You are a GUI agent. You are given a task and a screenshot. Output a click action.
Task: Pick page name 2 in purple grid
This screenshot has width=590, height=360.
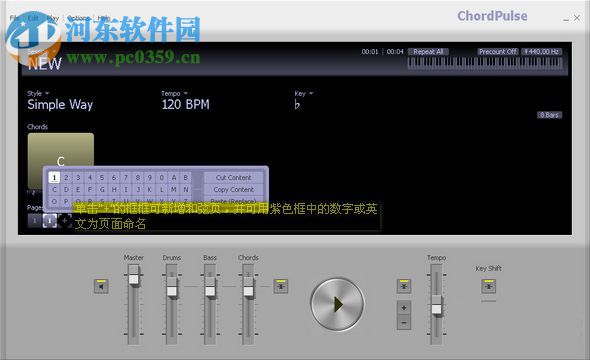[x=66, y=178]
